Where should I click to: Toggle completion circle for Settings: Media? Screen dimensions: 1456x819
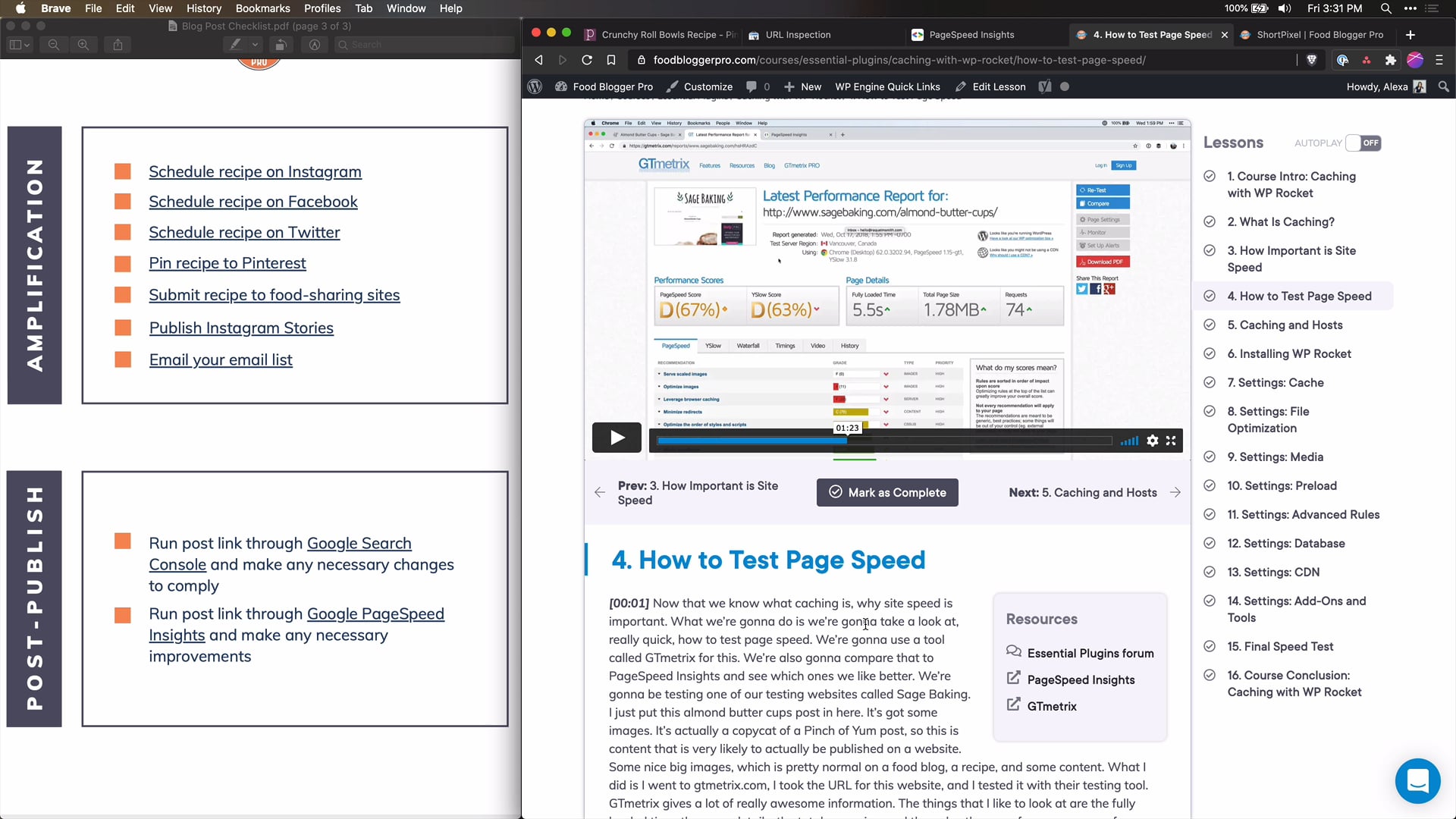(x=1210, y=457)
